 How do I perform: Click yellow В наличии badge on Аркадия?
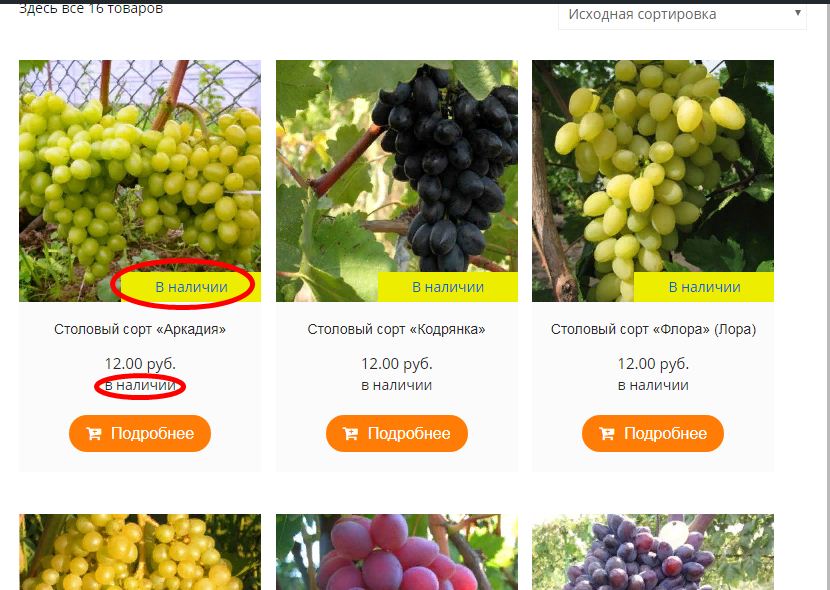[x=191, y=287]
